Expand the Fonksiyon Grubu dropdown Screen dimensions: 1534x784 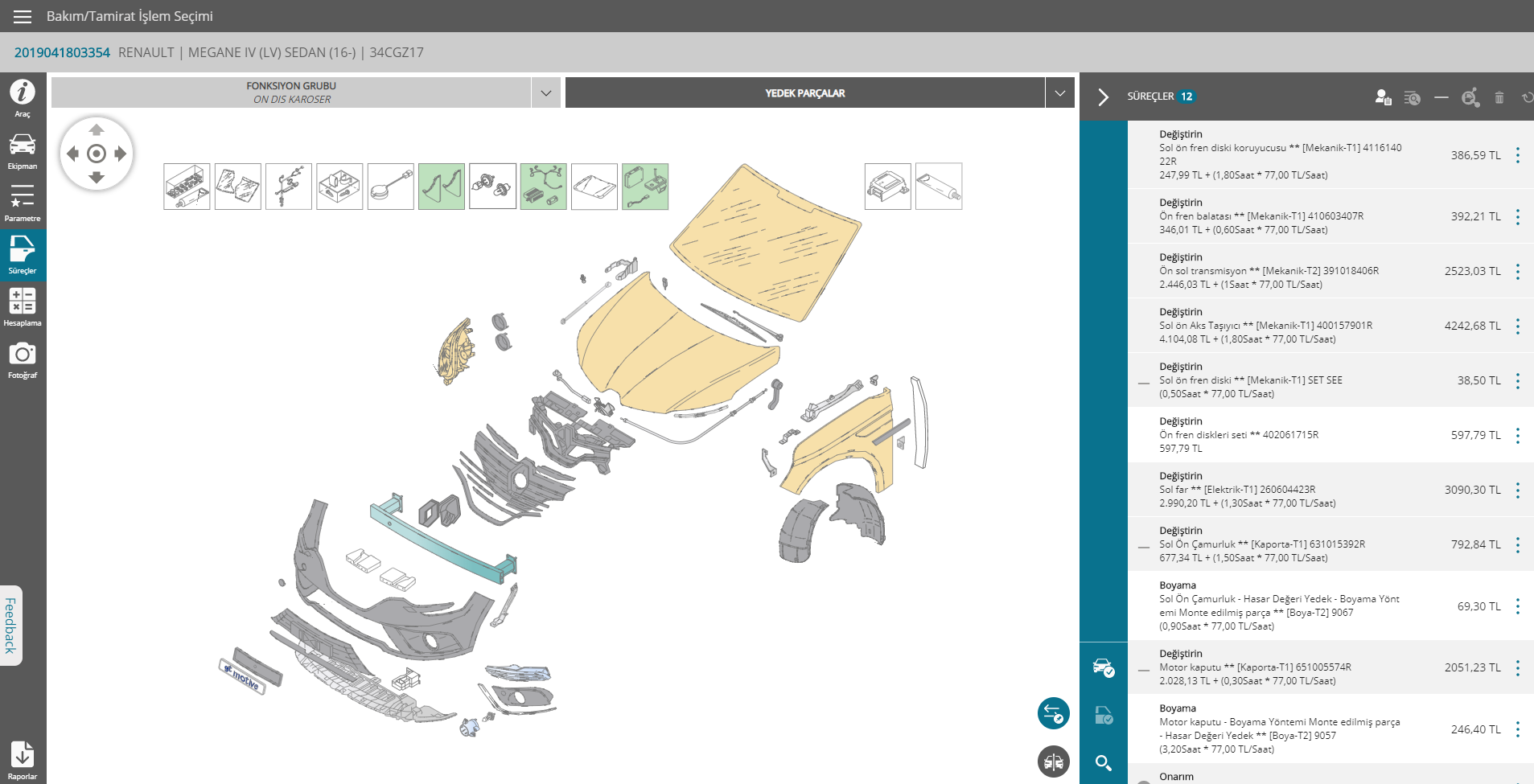(546, 93)
